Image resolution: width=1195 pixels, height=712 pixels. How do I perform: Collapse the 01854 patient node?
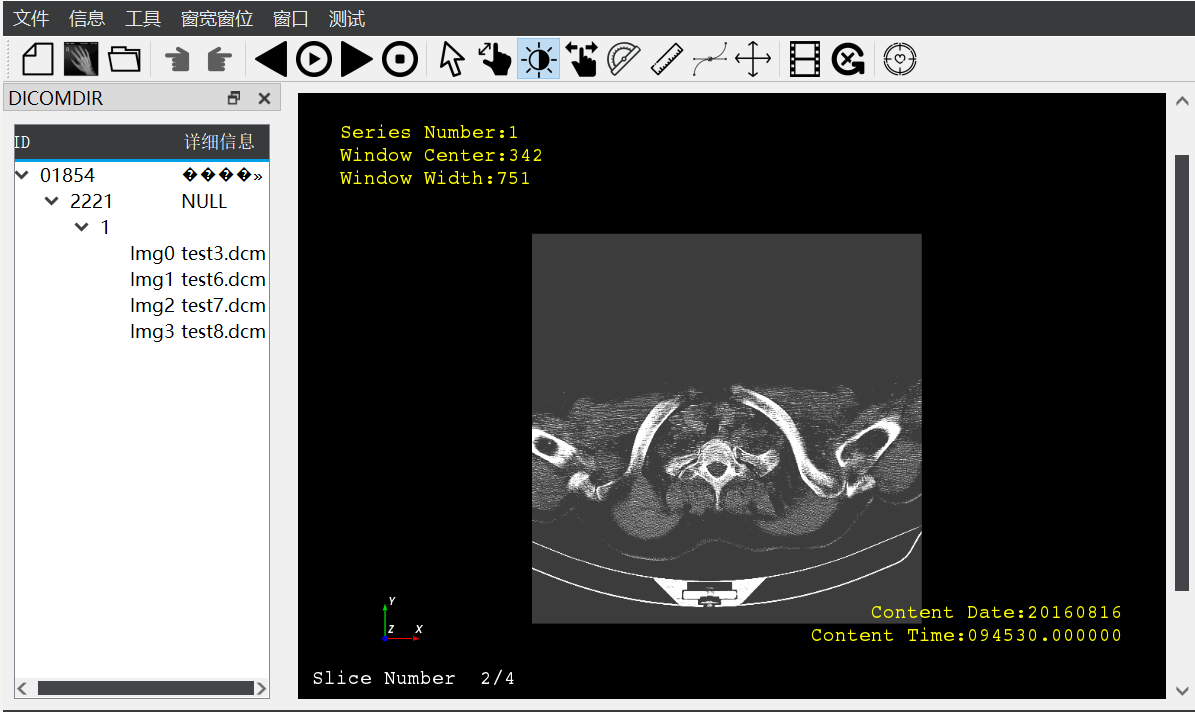pyautogui.click(x=21, y=174)
